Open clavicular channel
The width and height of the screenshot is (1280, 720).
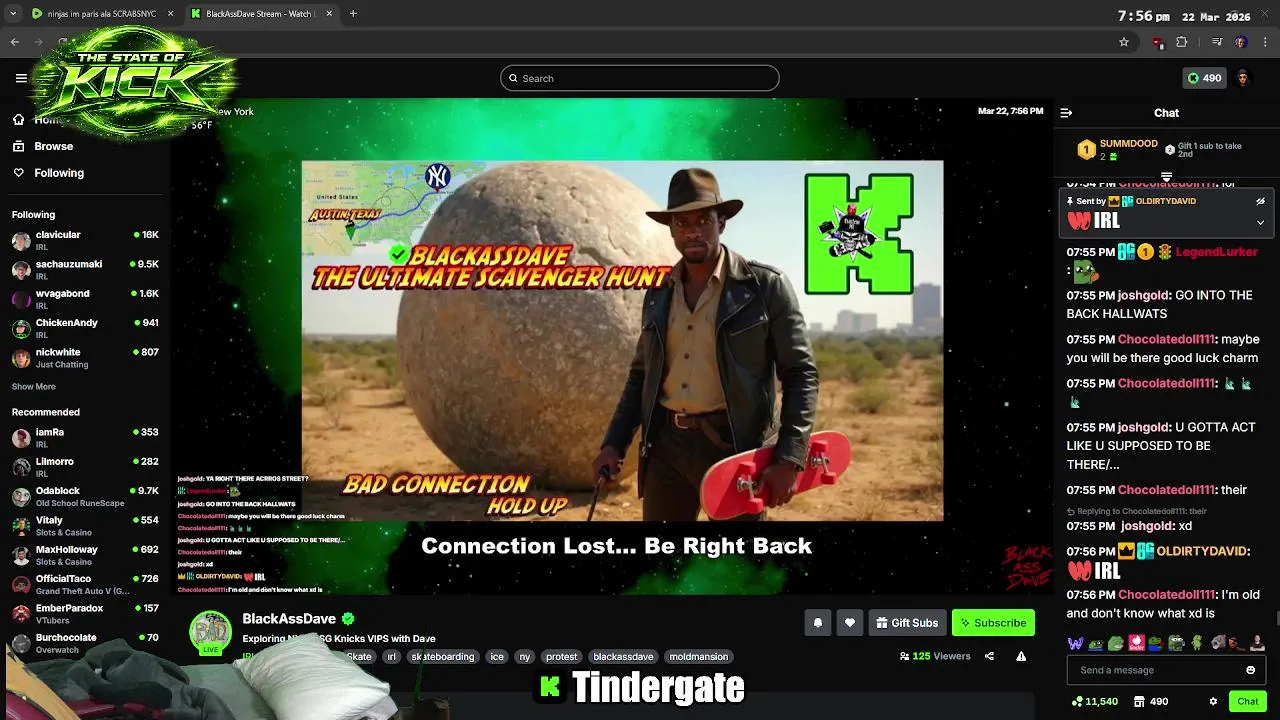(x=85, y=241)
